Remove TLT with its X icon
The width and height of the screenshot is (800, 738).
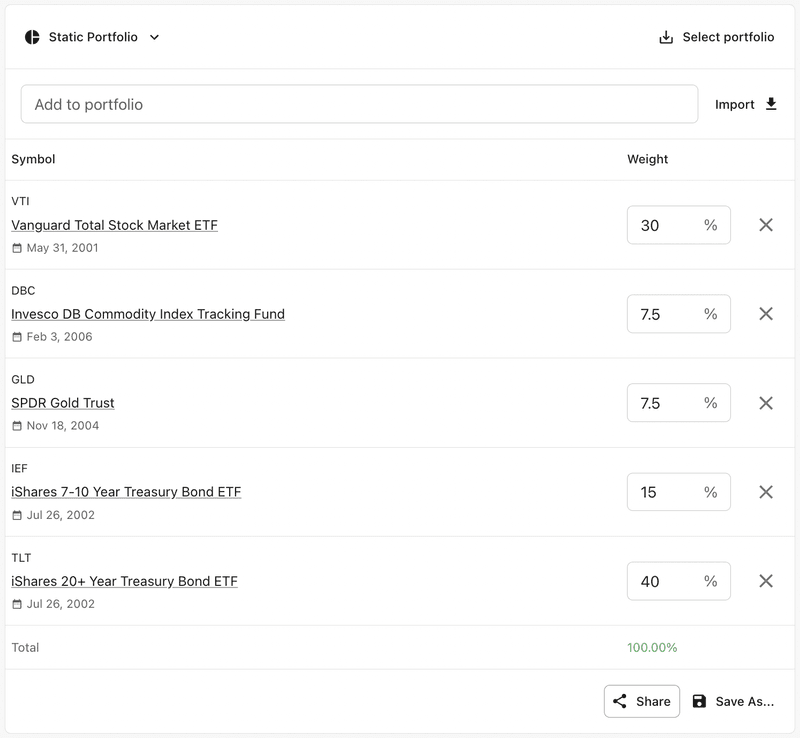pyautogui.click(x=766, y=581)
